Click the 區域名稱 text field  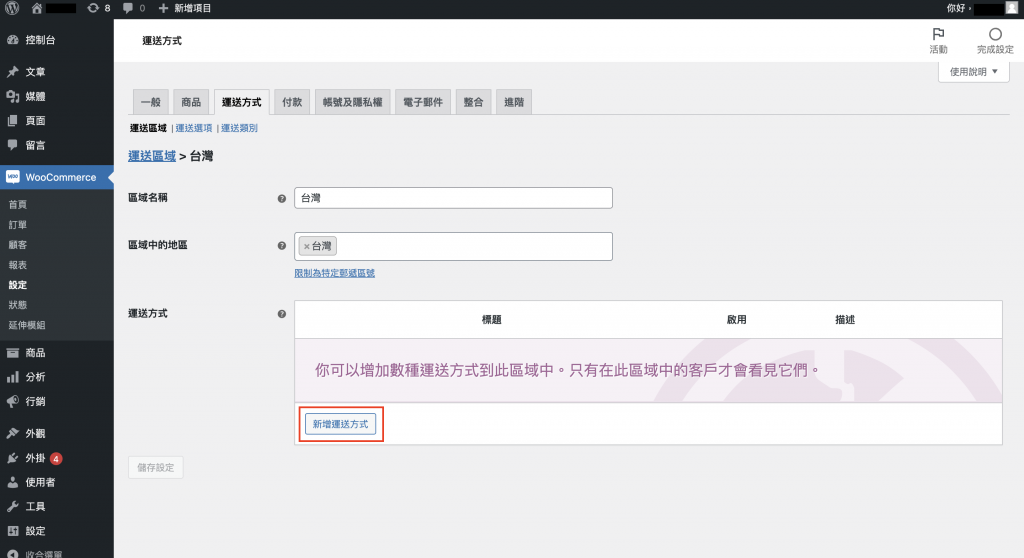tap(453, 198)
